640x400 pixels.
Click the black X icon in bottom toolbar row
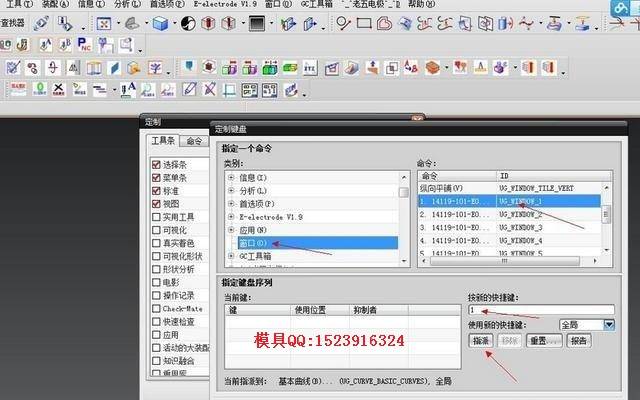point(59,89)
